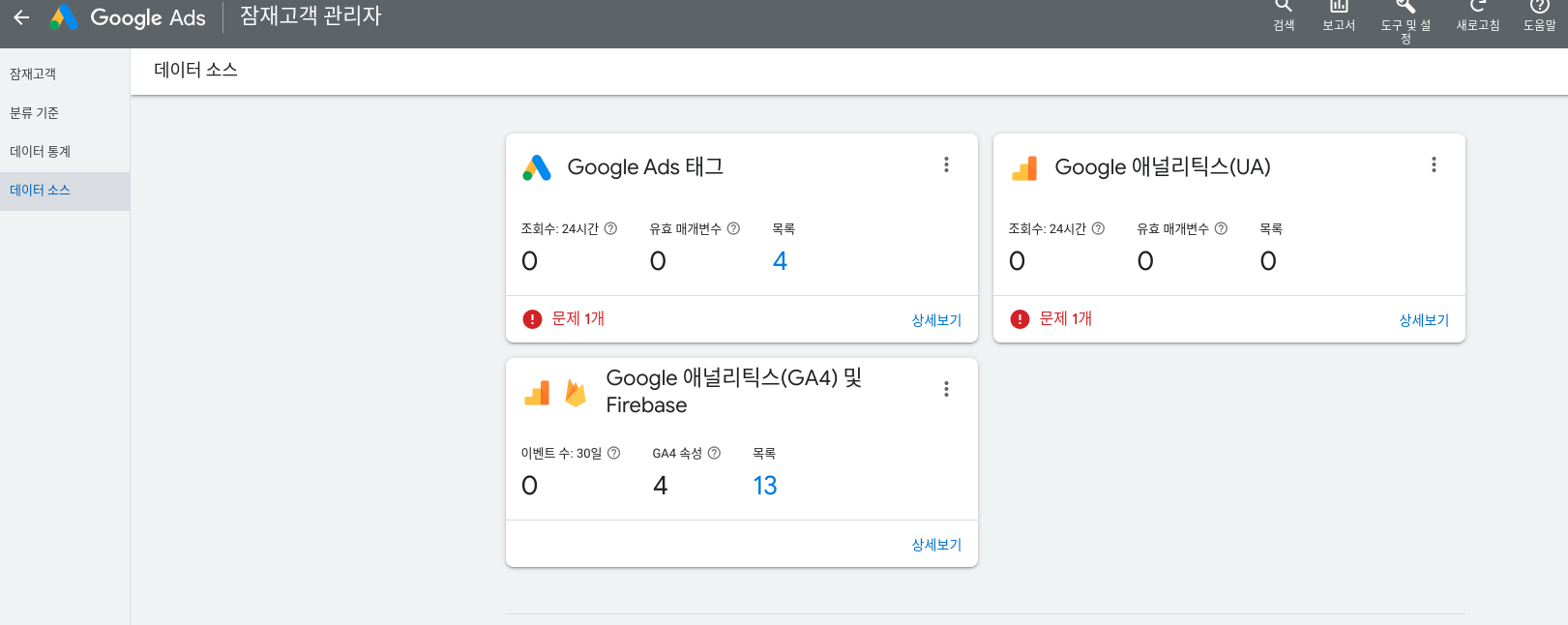Open the three-dot menu on Google 애널리틱스(UA) card

1434,165
